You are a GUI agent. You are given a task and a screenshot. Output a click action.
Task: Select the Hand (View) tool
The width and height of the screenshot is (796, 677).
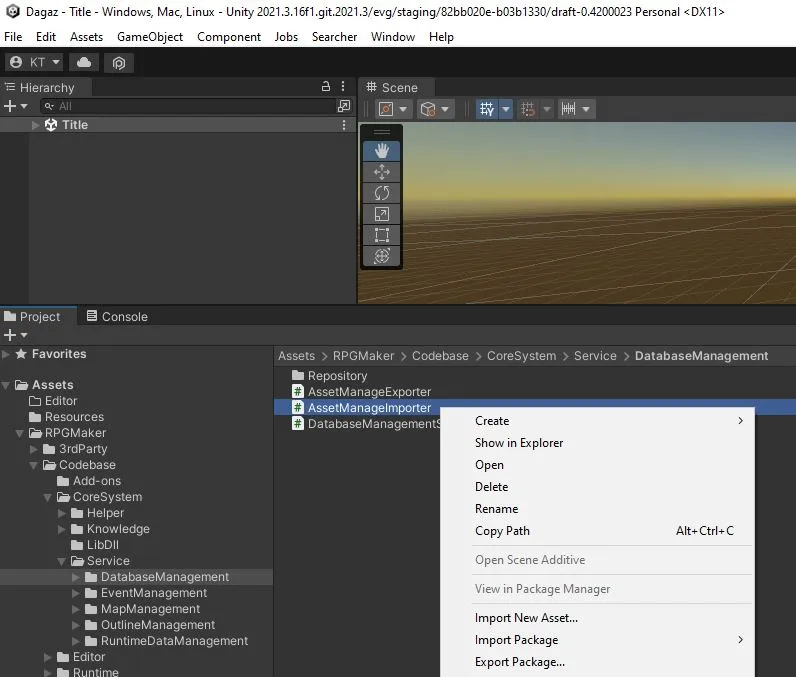pos(381,151)
